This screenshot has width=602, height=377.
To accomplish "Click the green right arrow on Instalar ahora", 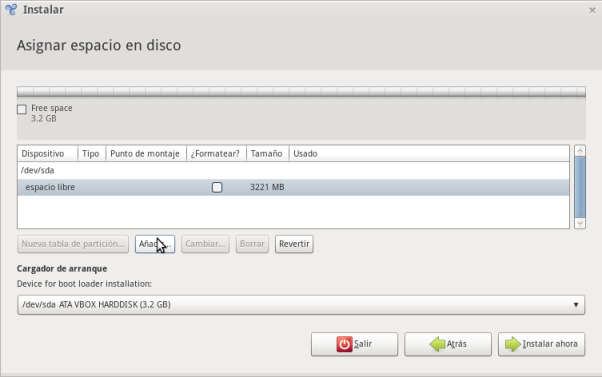I will (513, 344).
